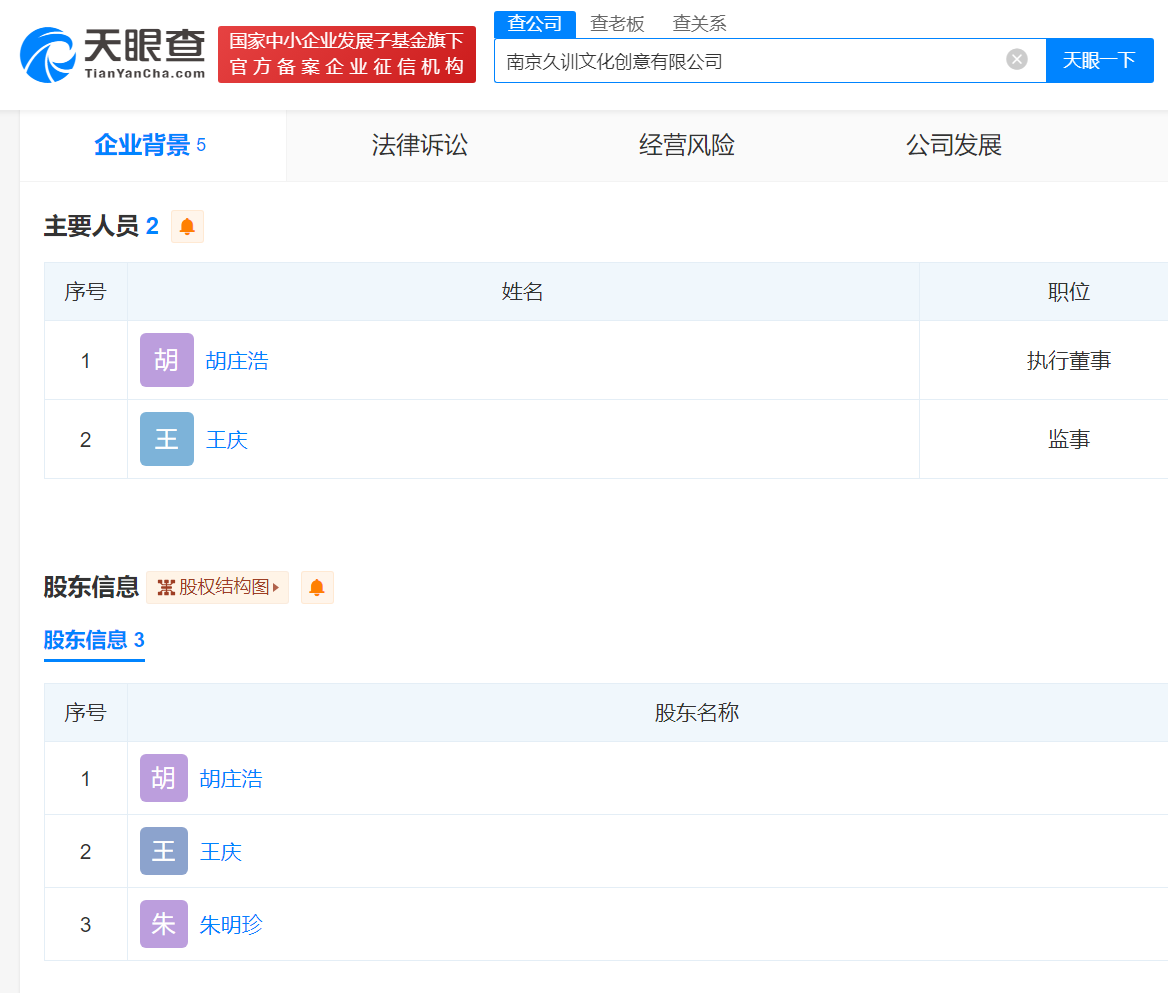Click 王庆 avatar in 主要人员 table
Screen dimensions: 1168x993
click(166, 439)
